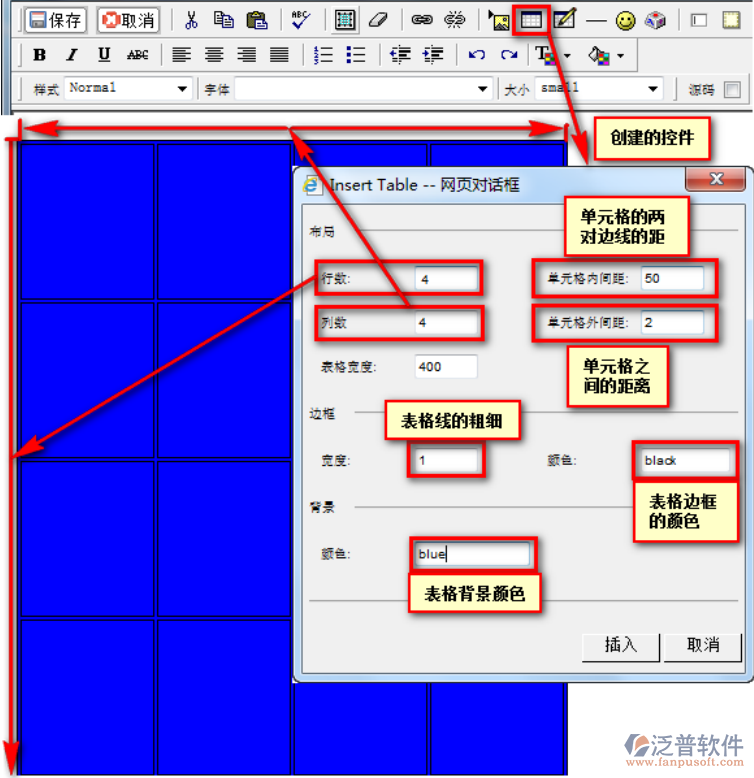Click the eraser remove-format icon

pyautogui.click(x=378, y=20)
